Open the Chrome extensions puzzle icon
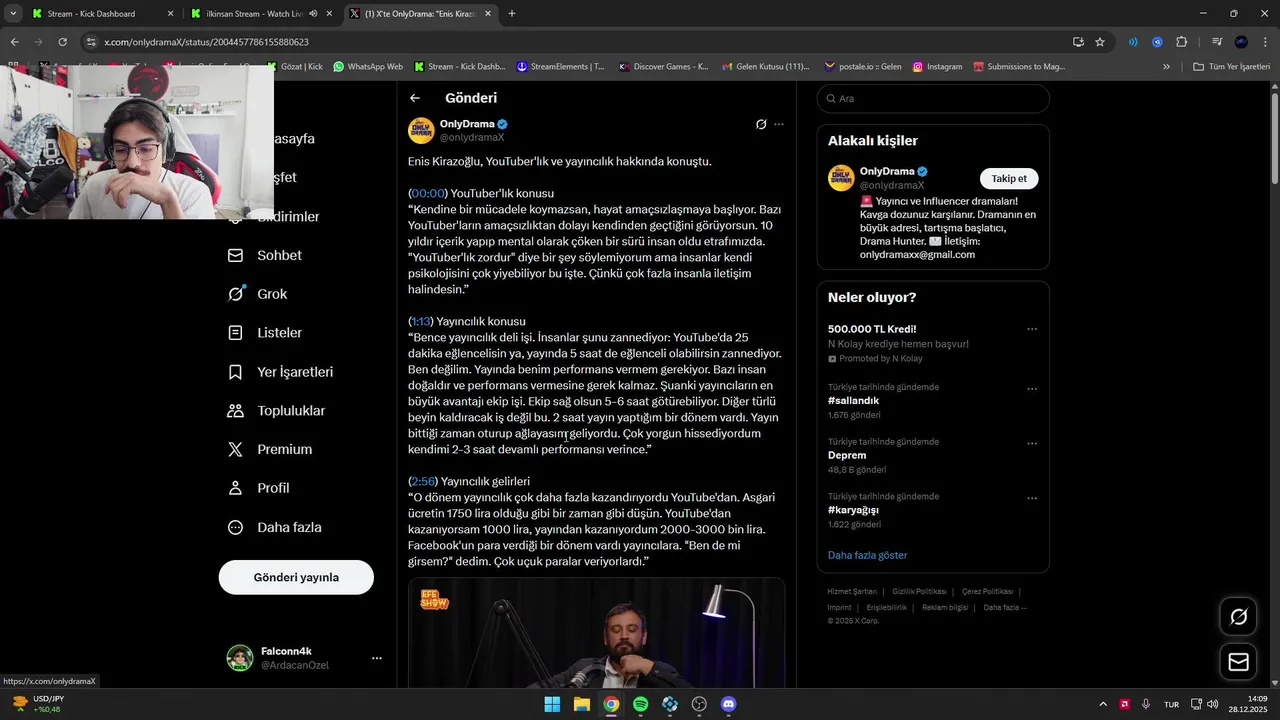Image resolution: width=1280 pixels, height=720 pixels. (x=1181, y=42)
